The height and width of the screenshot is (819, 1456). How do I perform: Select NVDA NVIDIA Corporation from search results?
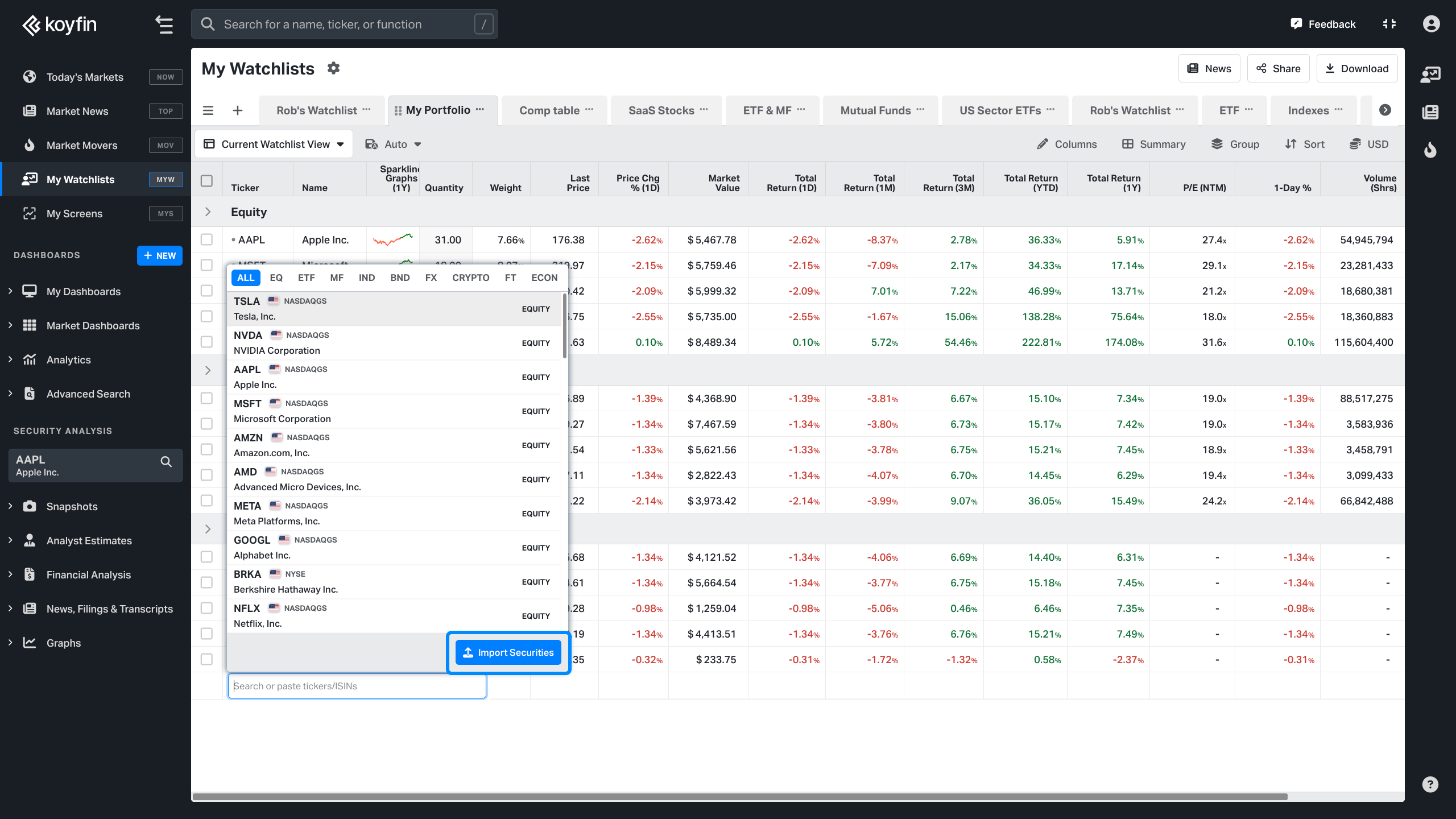(394, 343)
